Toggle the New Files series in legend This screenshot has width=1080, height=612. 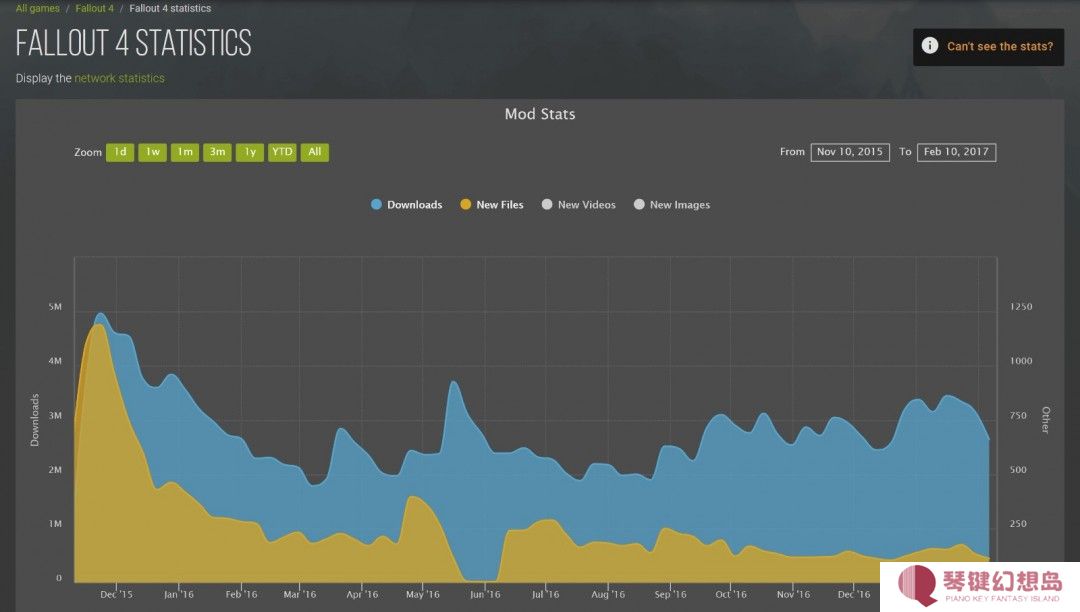(x=492, y=204)
